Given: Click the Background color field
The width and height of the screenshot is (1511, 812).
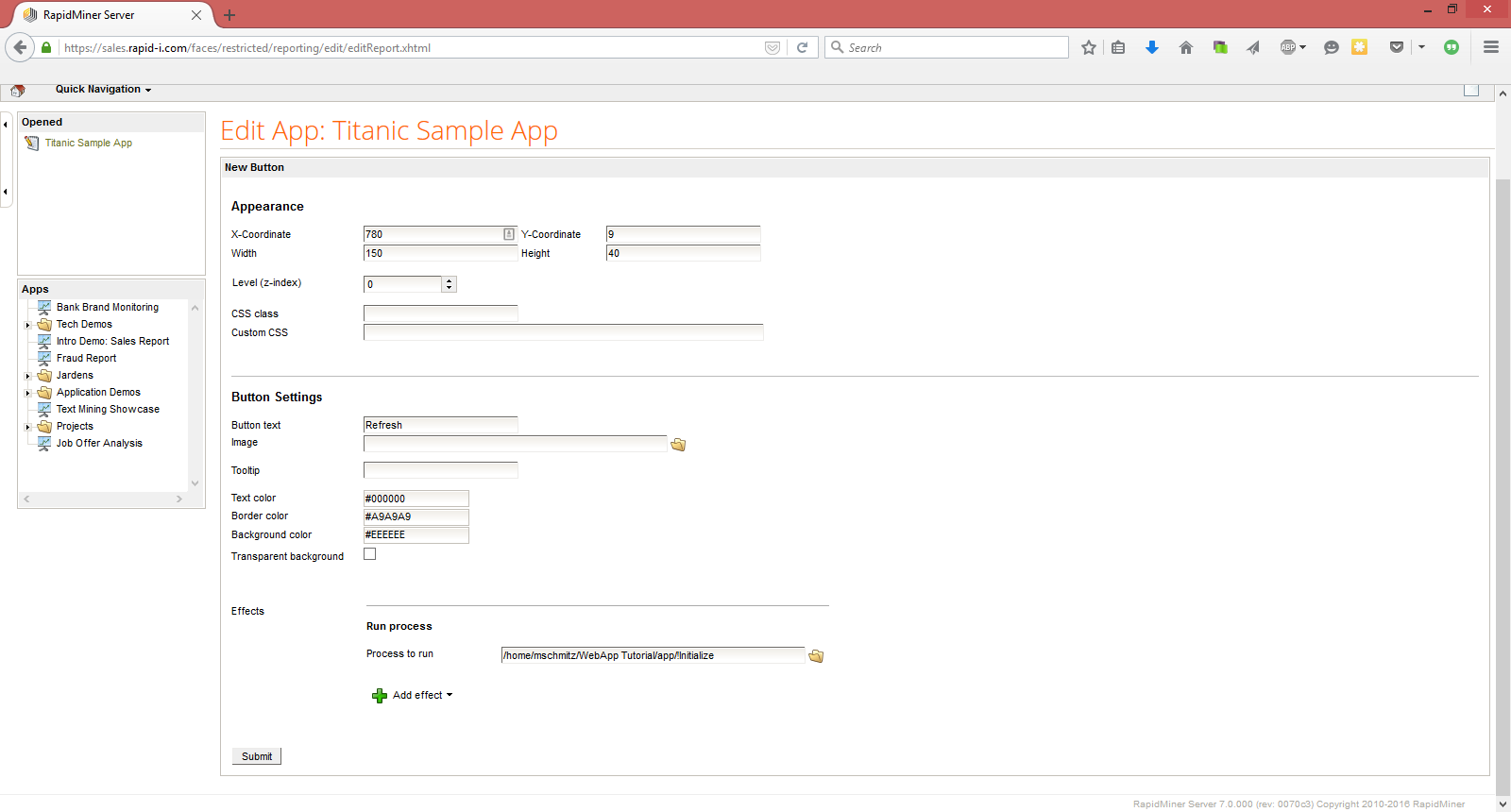Looking at the screenshot, I should pos(416,535).
